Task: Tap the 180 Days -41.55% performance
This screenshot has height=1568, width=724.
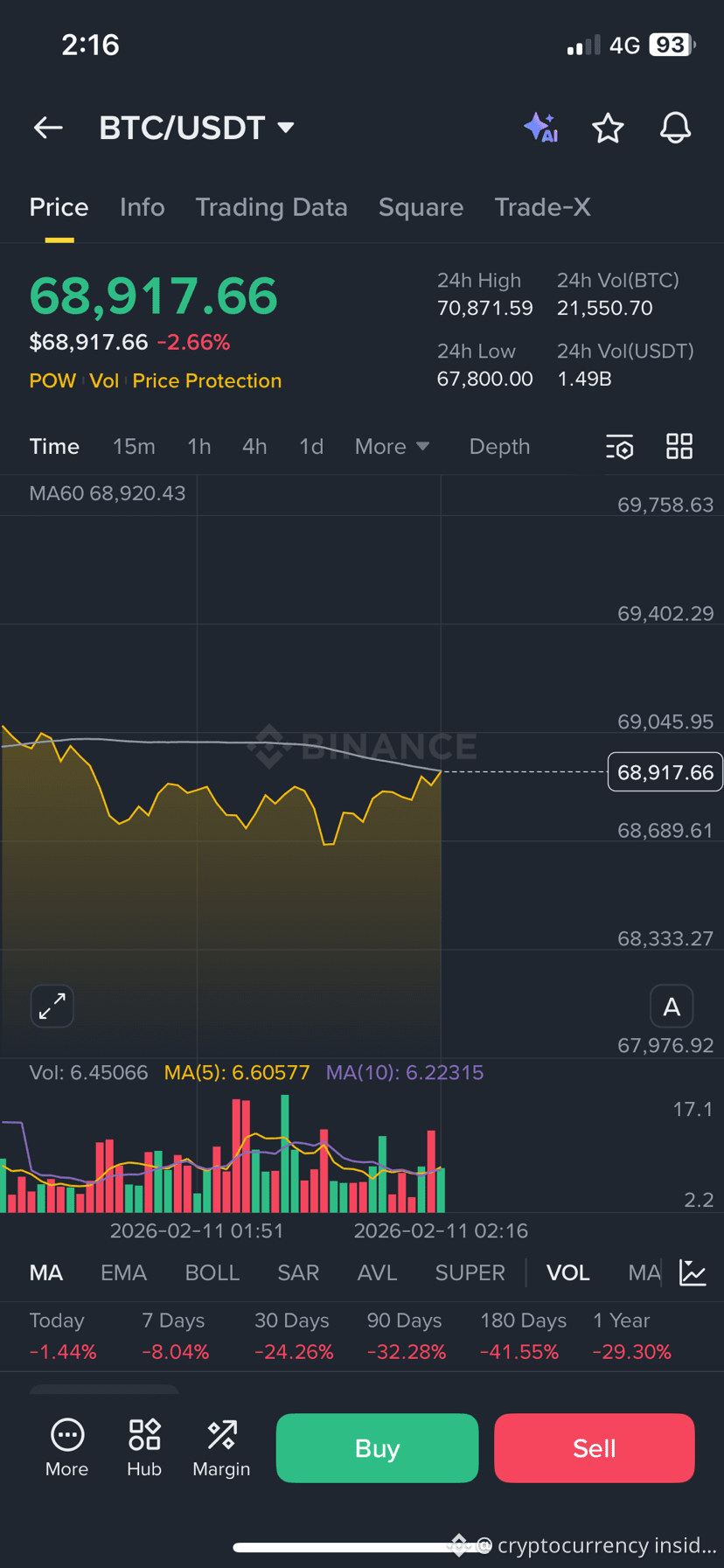Action: (x=523, y=1336)
